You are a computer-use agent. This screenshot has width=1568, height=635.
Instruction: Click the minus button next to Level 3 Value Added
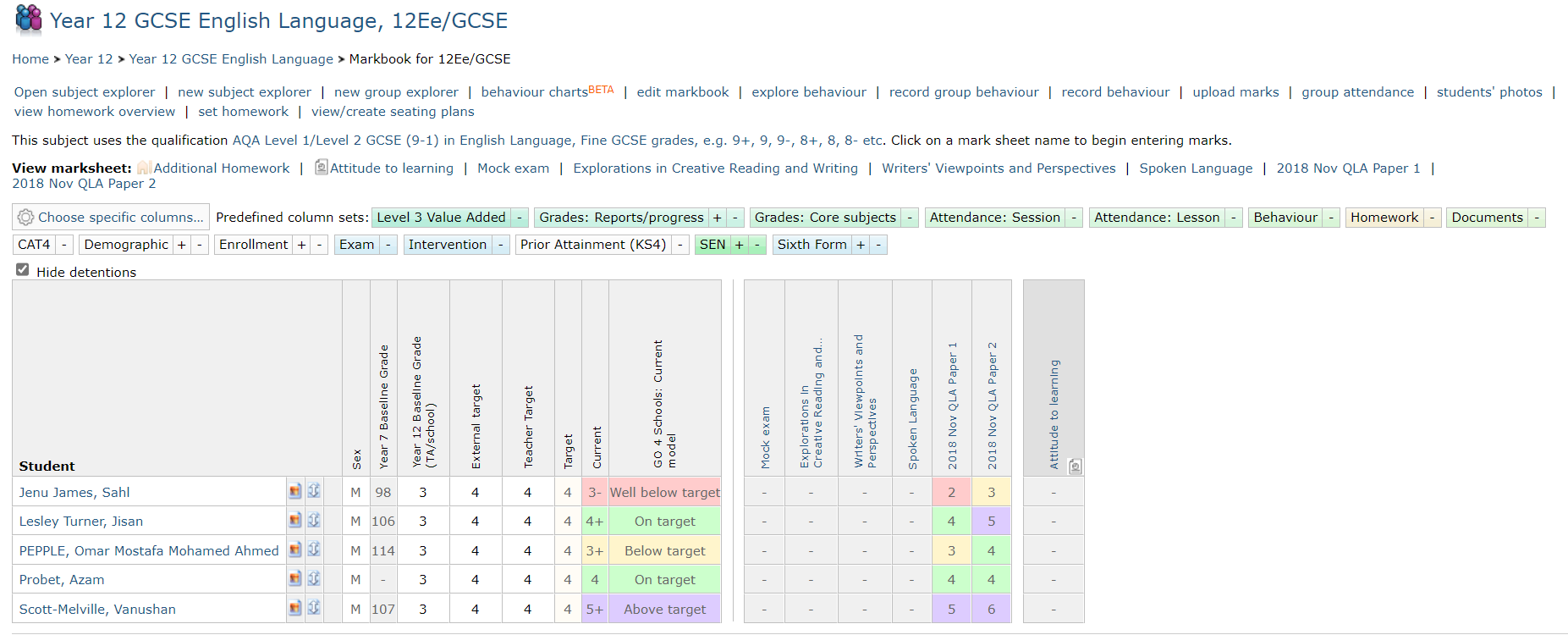[520, 218]
